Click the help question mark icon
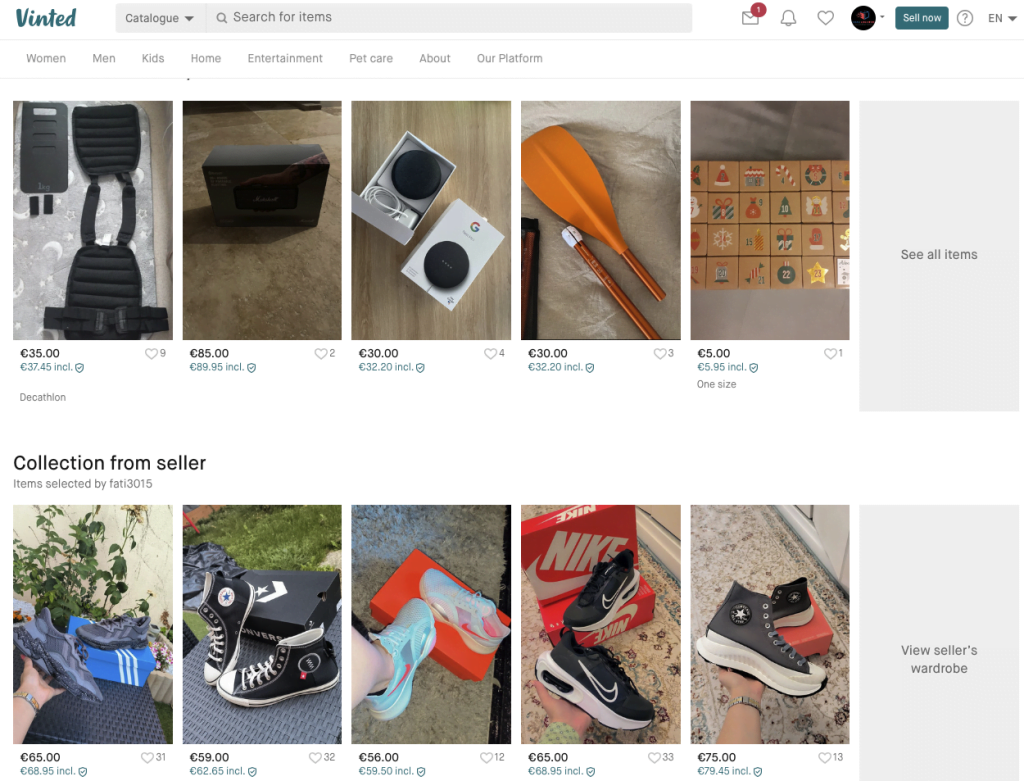The height and width of the screenshot is (781, 1024). click(x=965, y=18)
